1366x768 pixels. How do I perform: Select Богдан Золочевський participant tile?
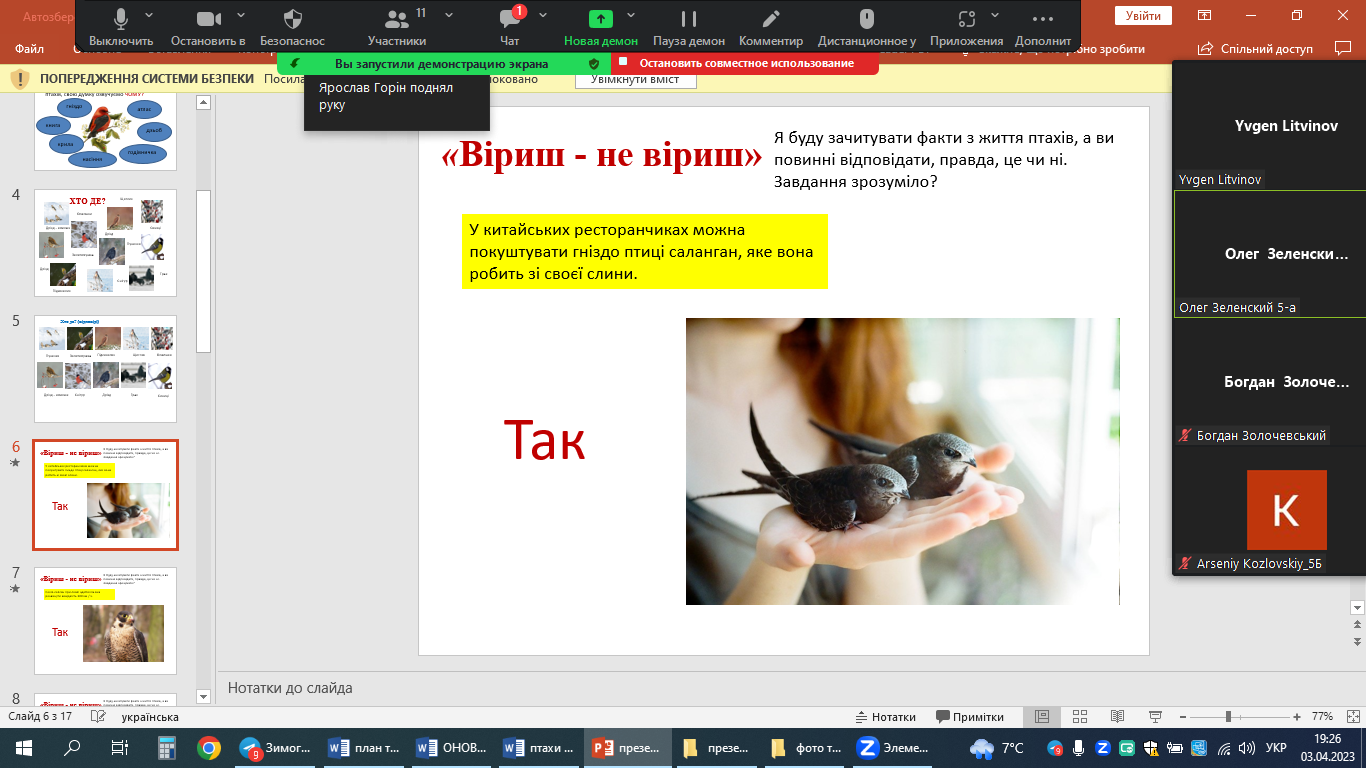tap(1269, 382)
